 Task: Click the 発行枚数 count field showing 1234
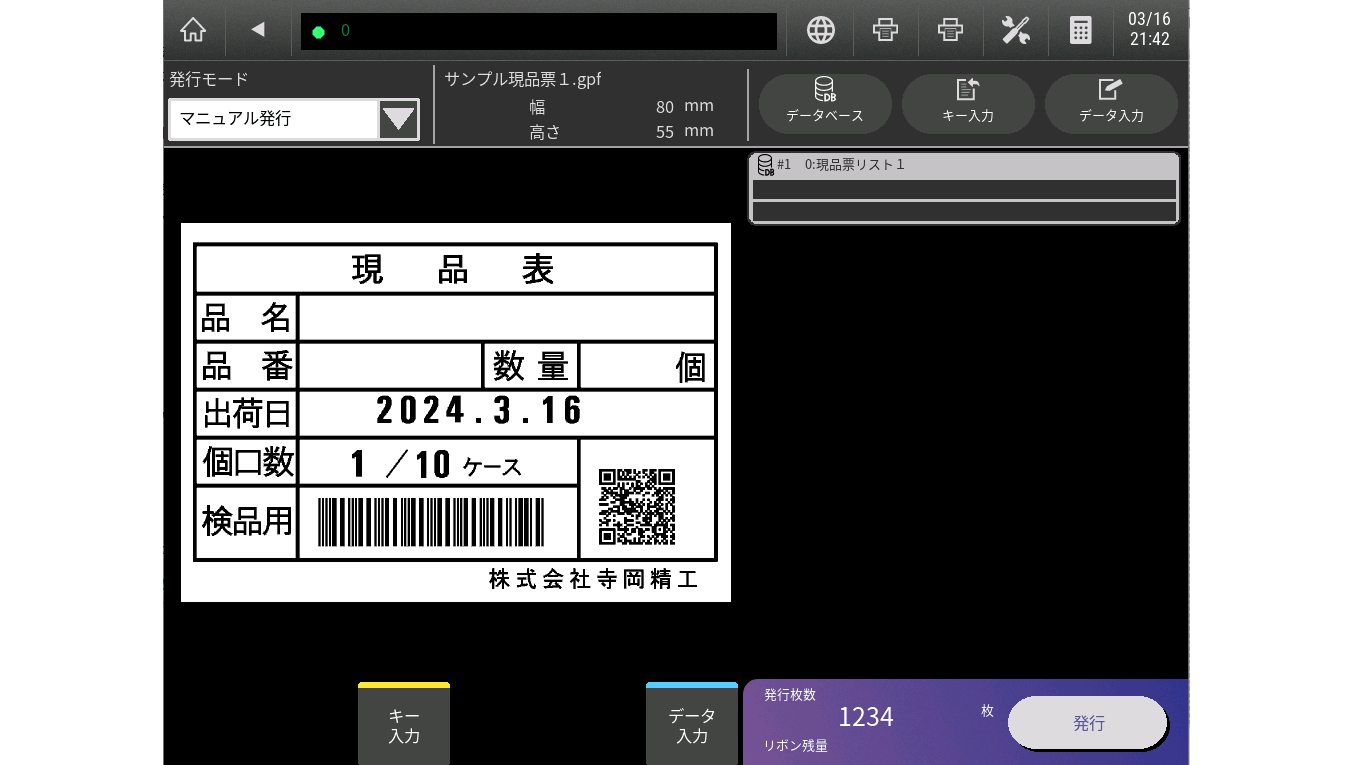pyautogui.click(x=866, y=716)
